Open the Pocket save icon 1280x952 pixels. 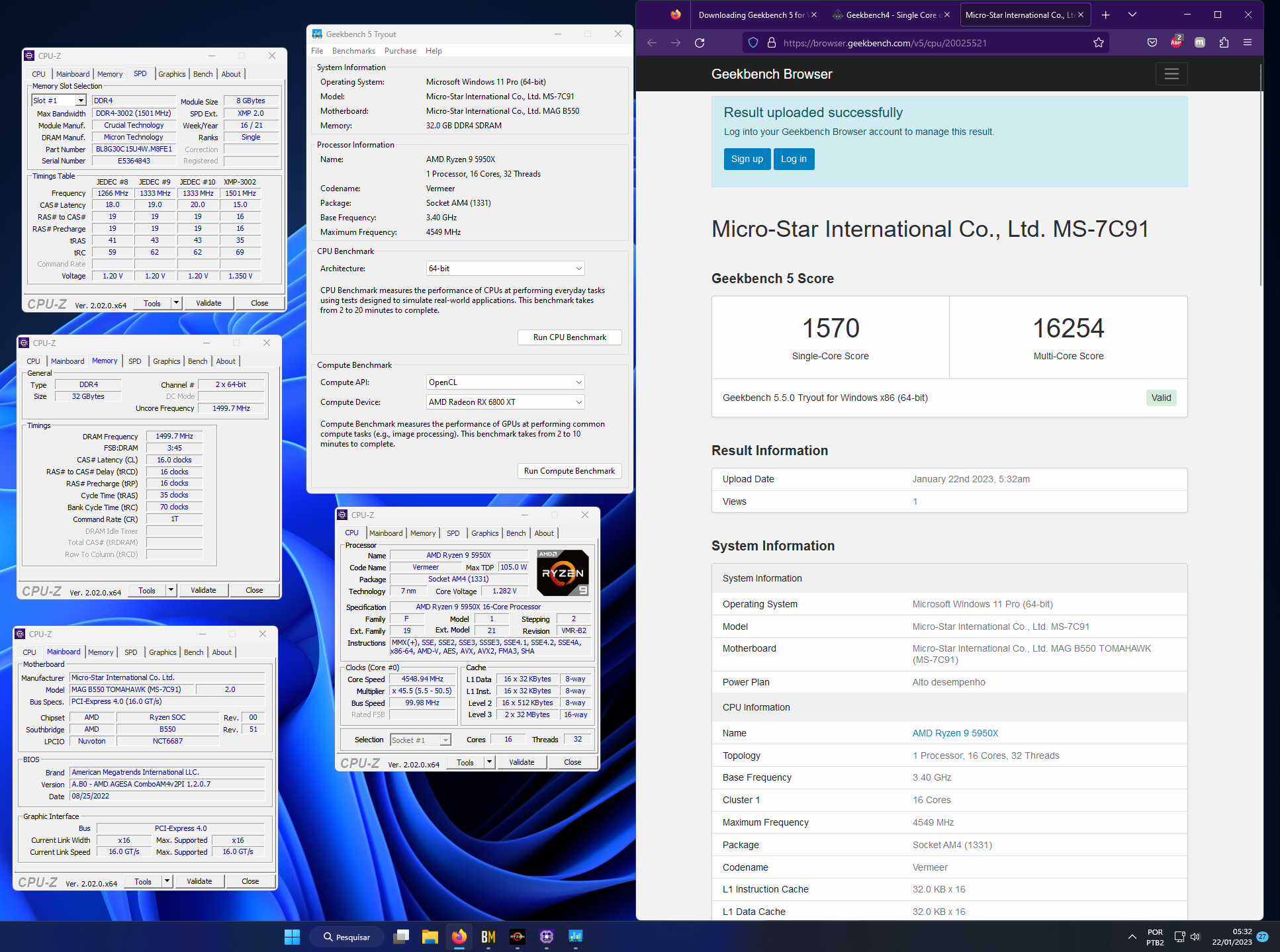coord(1152,43)
